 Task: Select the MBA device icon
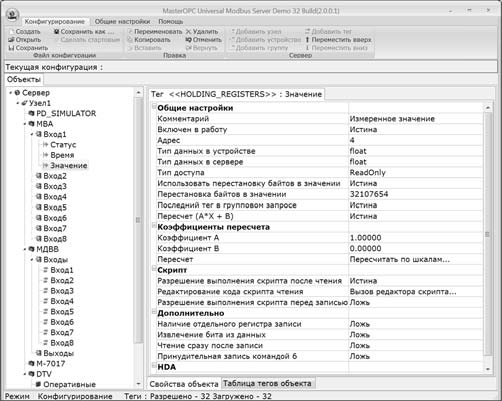[x=32, y=124]
